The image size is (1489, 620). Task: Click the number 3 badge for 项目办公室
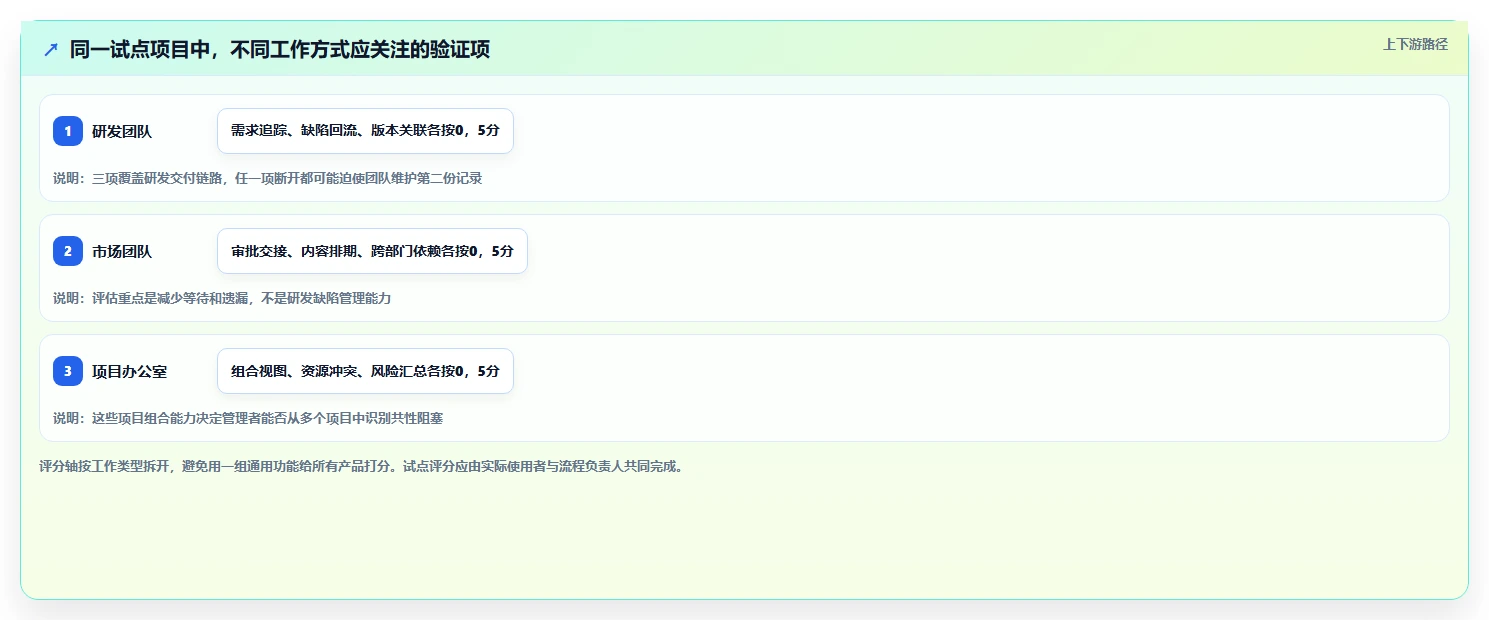coord(68,371)
